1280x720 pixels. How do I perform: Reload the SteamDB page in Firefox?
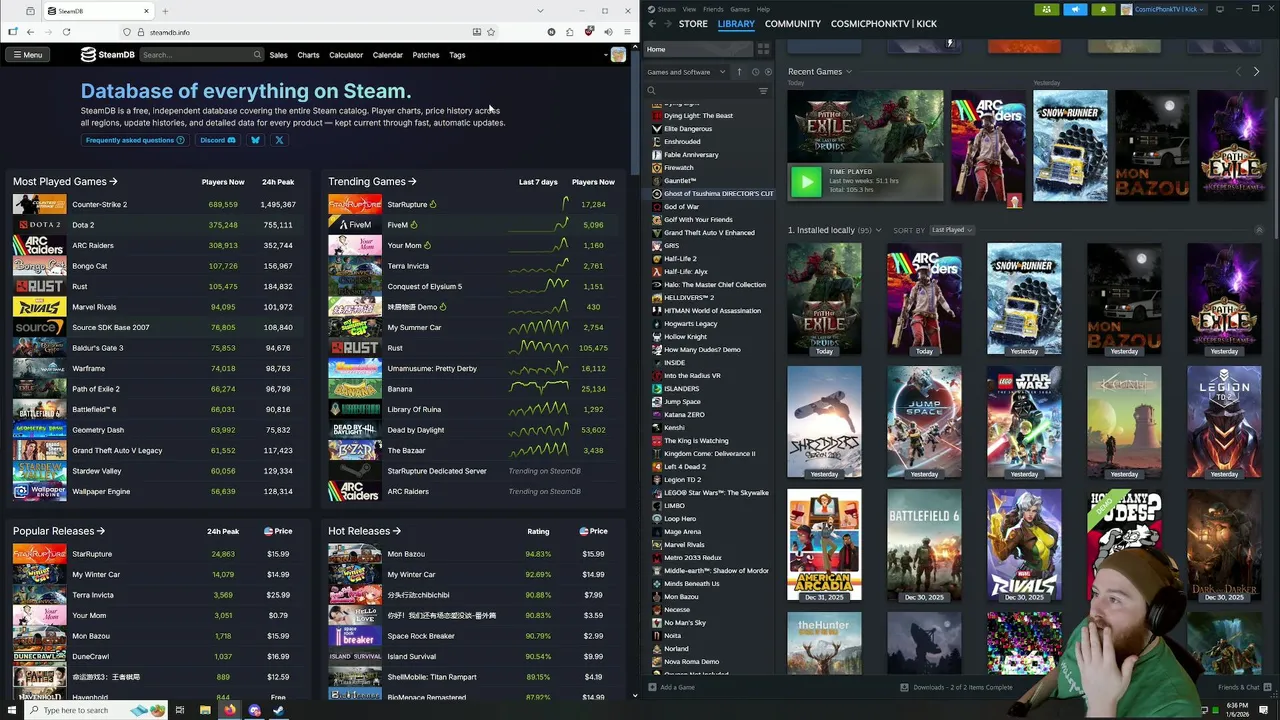pos(66,32)
